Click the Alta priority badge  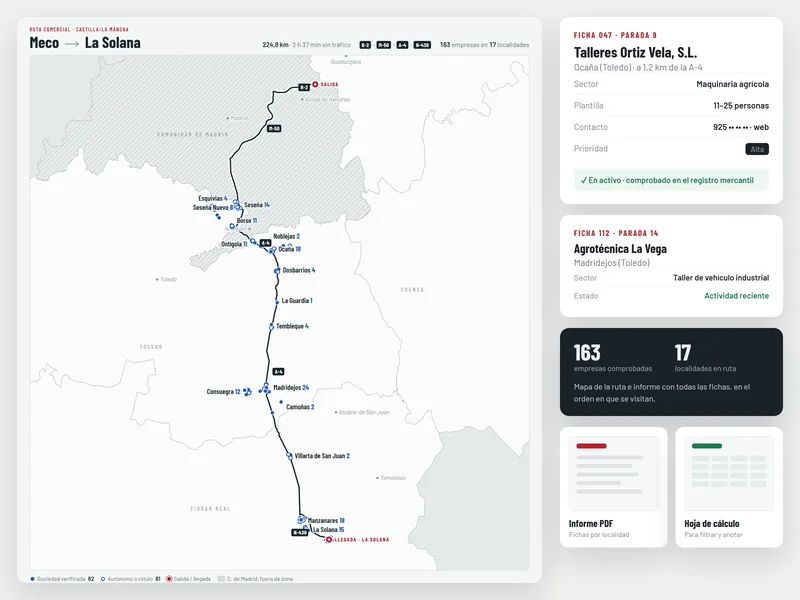[757, 149]
